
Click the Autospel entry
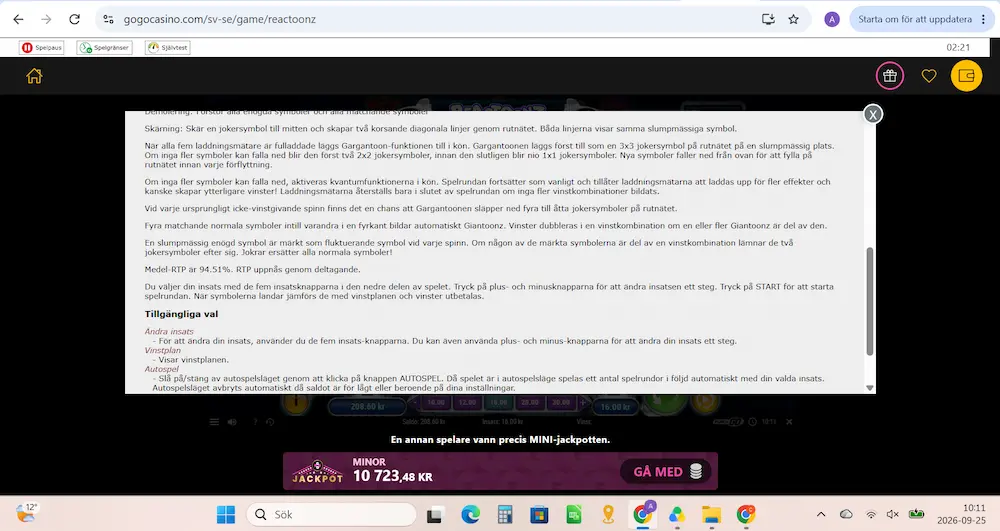coord(161,369)
